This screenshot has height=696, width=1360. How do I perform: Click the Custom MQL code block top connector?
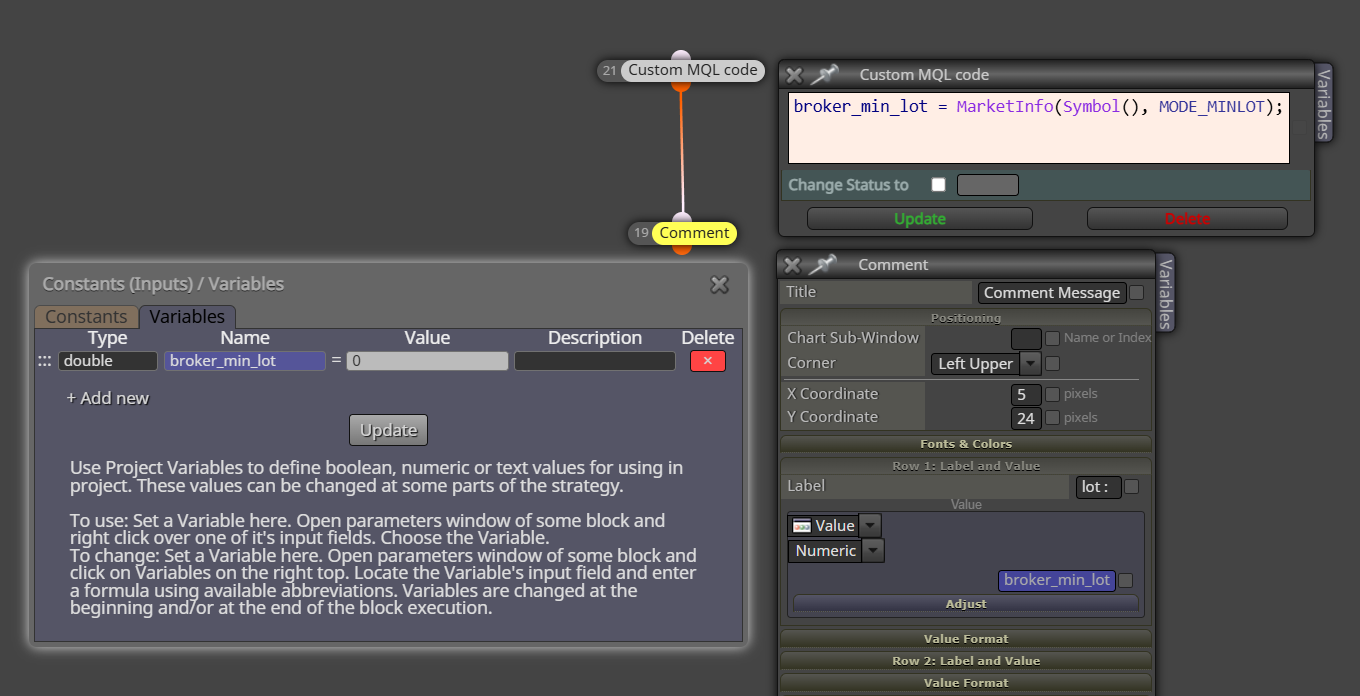(x=681, y=56)
